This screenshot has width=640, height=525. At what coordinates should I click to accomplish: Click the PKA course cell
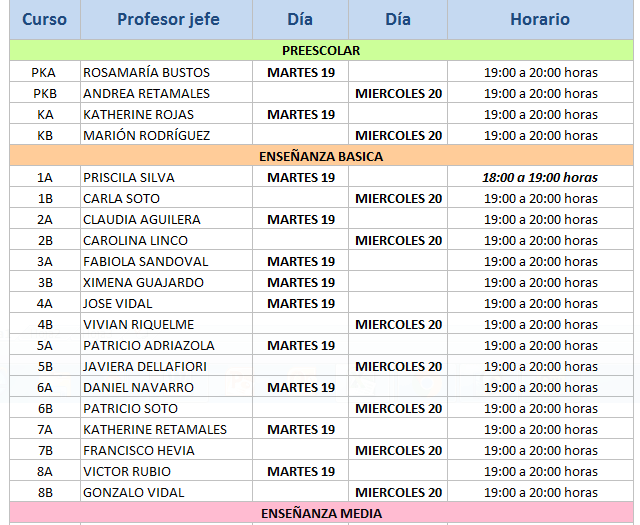(45, 72)
